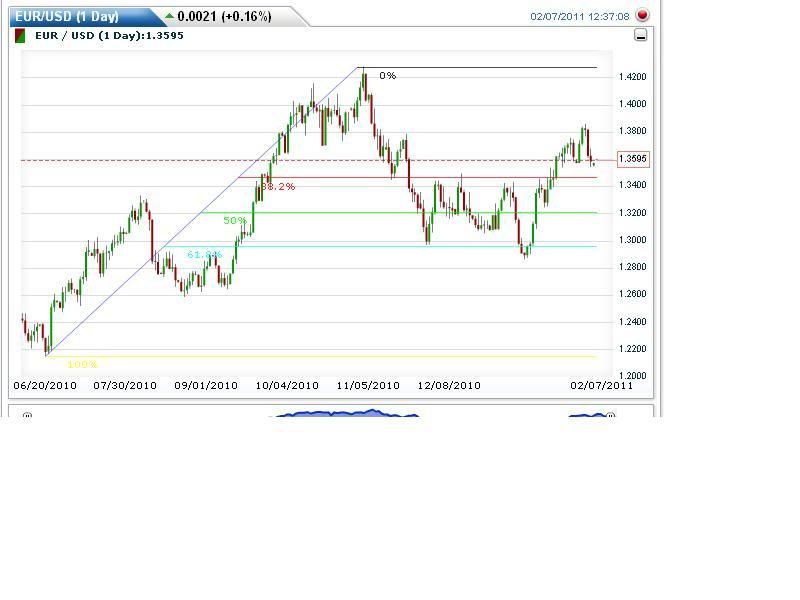Click the right handle of the navigator range
Viewport: 800px width, 600px height.
click(x=611, y=415)
